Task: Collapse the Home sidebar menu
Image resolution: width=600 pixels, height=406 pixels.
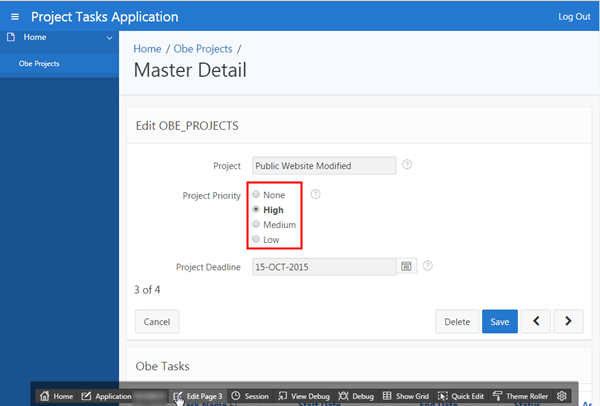Action: pos(109,38)
